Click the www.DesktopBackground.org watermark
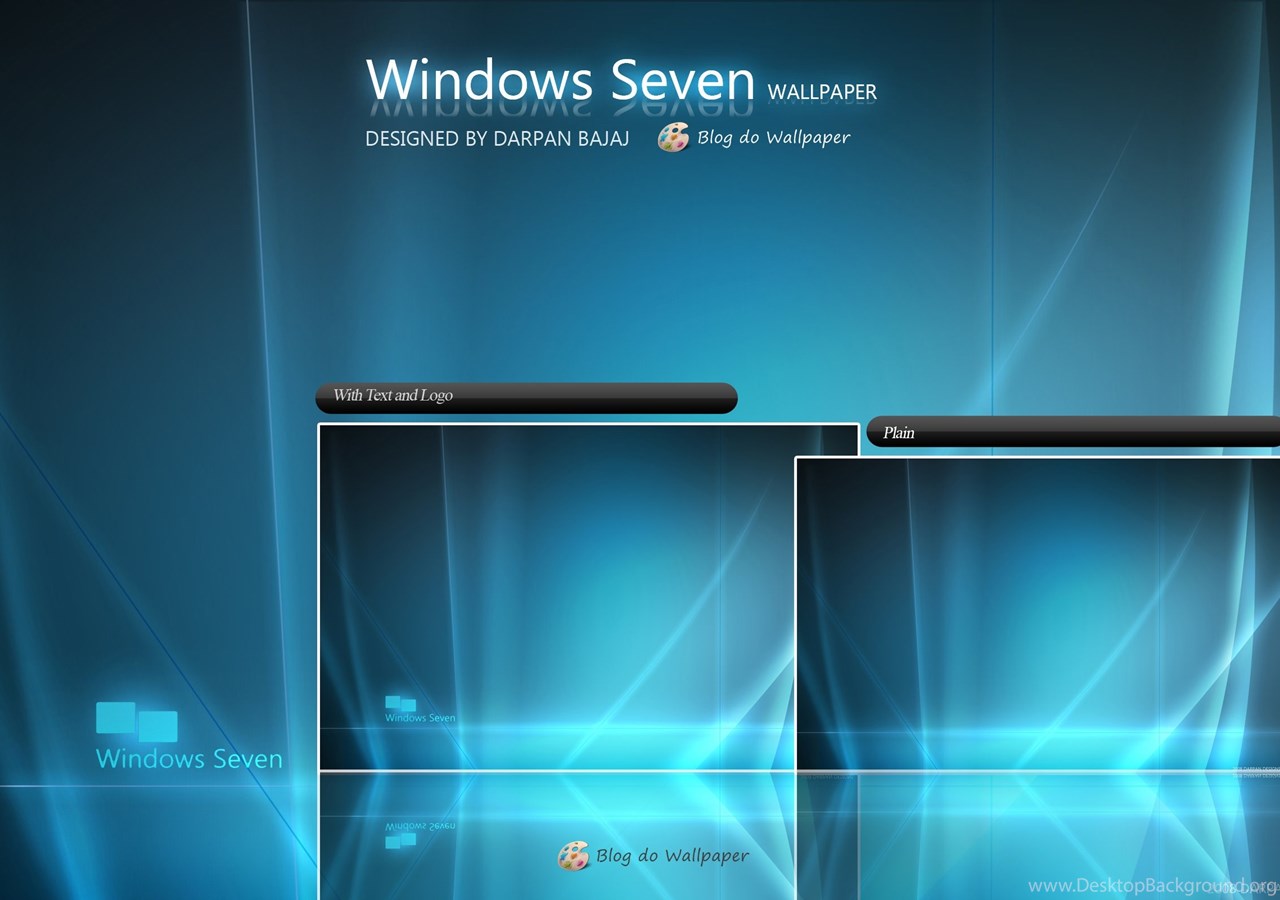 [x=1152, y=886]
